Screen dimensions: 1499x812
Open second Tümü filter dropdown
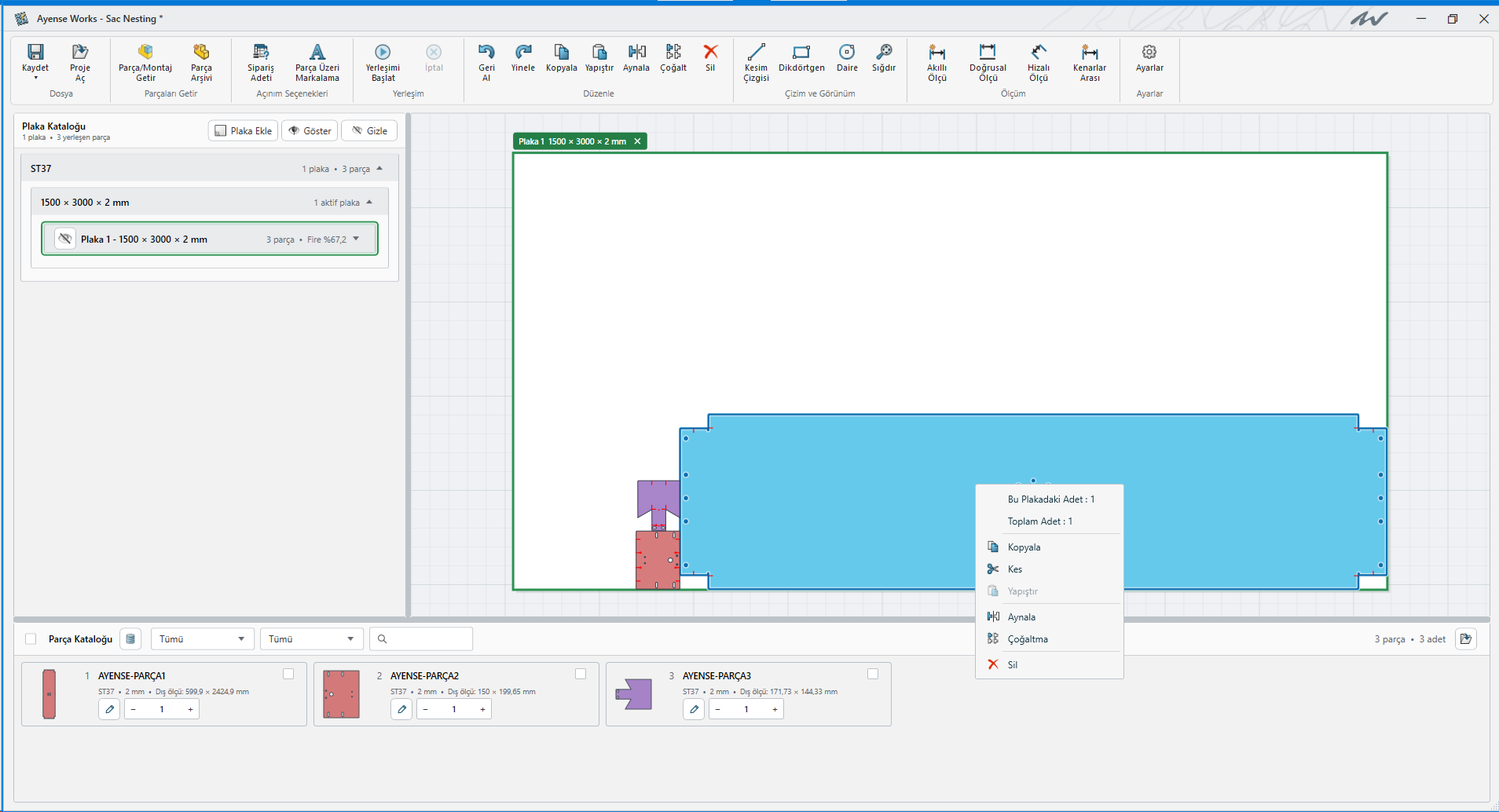click(312, 638)
